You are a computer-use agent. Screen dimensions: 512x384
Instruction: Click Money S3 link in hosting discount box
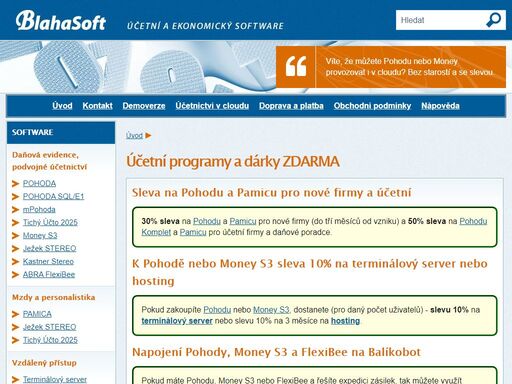click(271, 310)
